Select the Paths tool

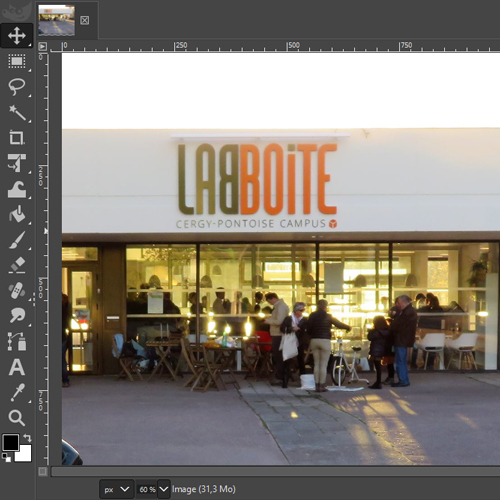pyautogui.click(x=17, y=341)
